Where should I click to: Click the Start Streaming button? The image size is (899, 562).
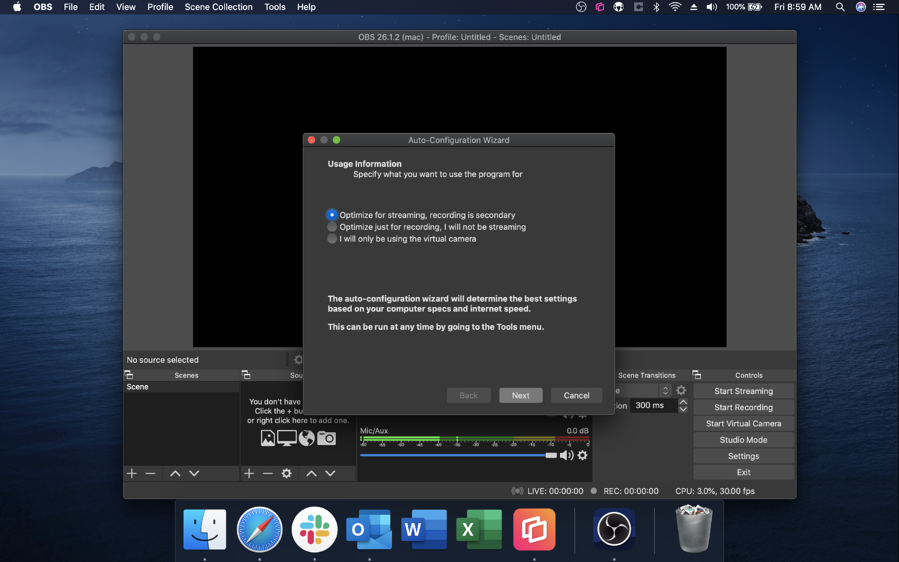click(x=743, y=391)
